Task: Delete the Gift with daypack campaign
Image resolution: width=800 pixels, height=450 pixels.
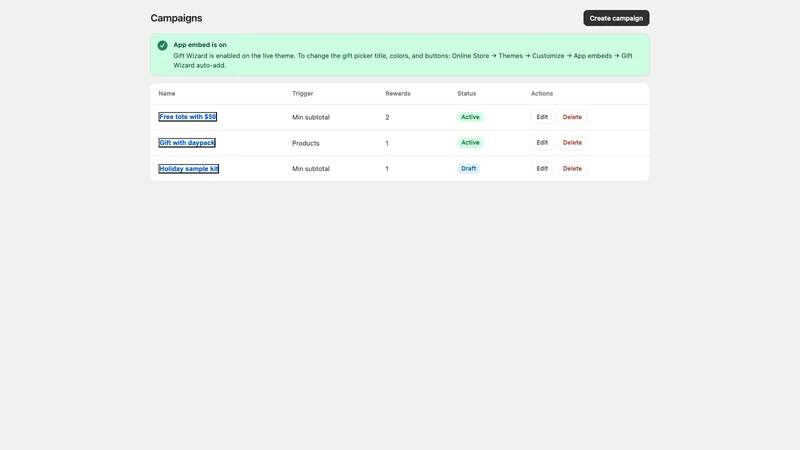Action: pyautogui.click(x=572, y=142)
